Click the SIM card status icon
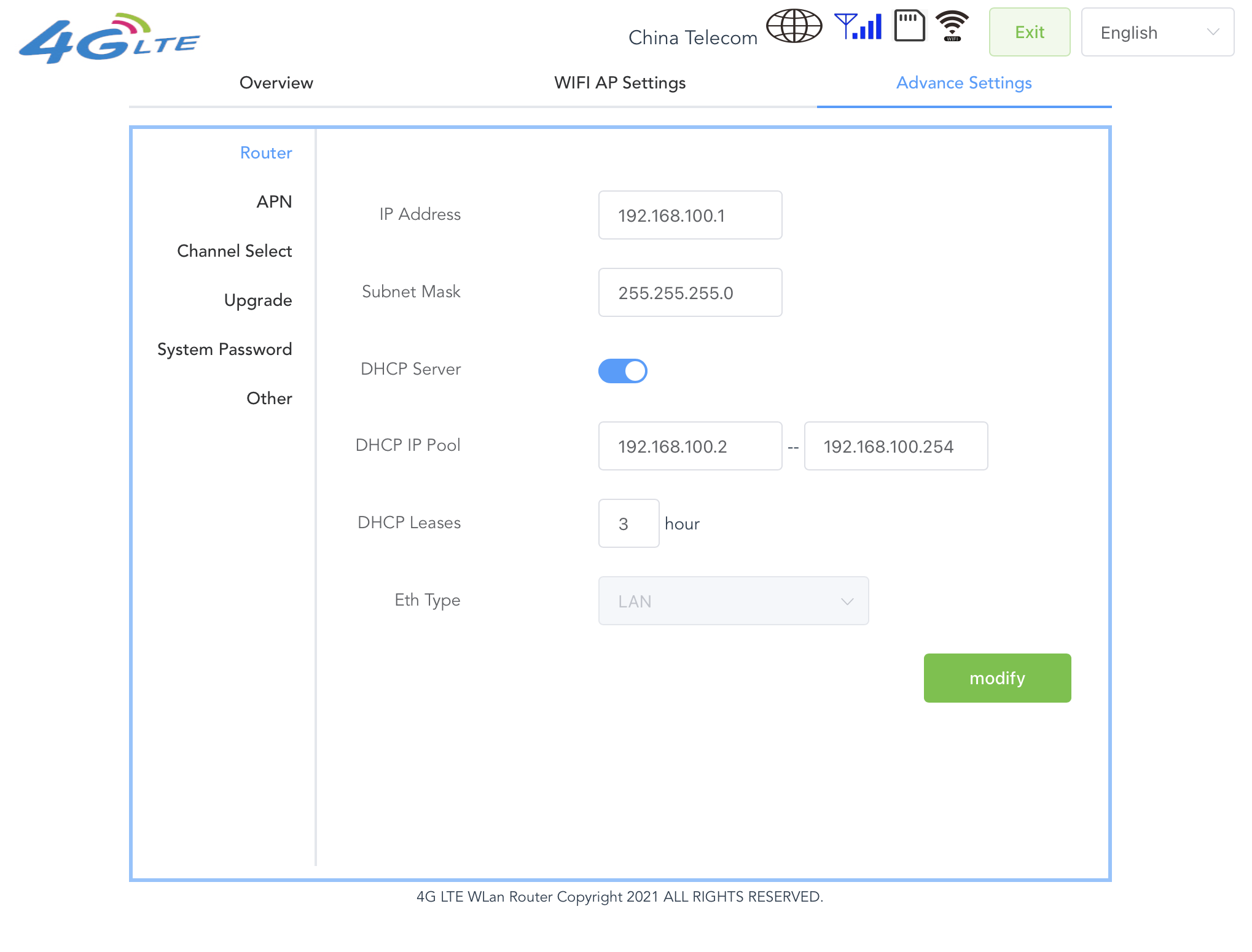 pyautogui.click(x=909, y=26)
